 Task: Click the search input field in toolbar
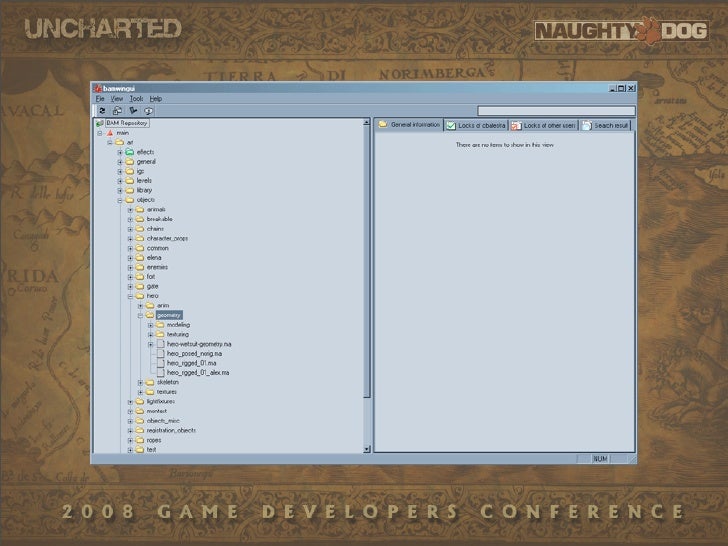pyautogui.click(x=556, y=110)
